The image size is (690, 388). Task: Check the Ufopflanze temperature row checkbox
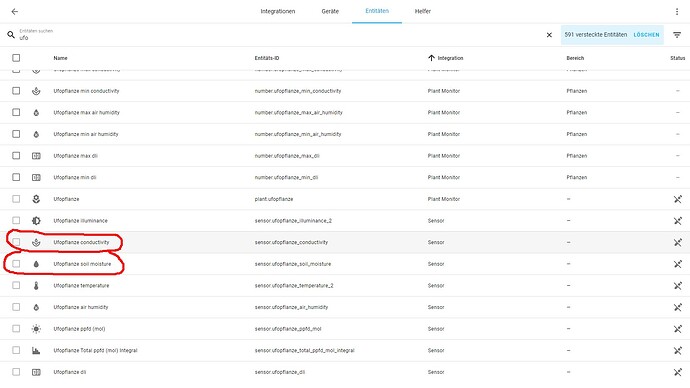[x=16, y=285]
